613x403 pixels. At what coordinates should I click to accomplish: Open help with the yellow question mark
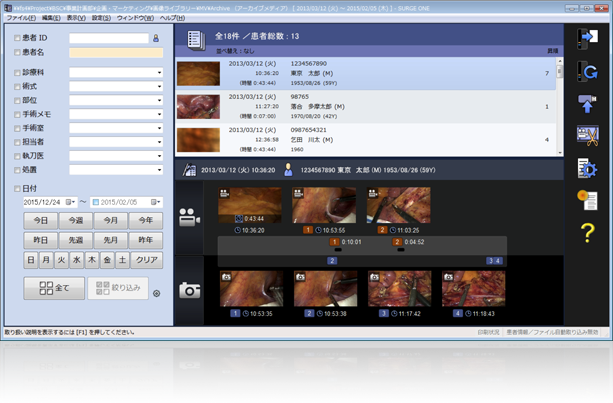point(587,233)
